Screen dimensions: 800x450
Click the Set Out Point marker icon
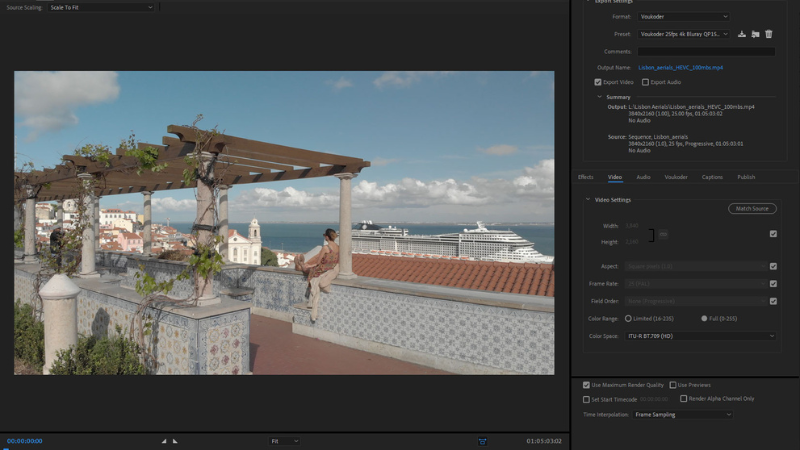175,440
